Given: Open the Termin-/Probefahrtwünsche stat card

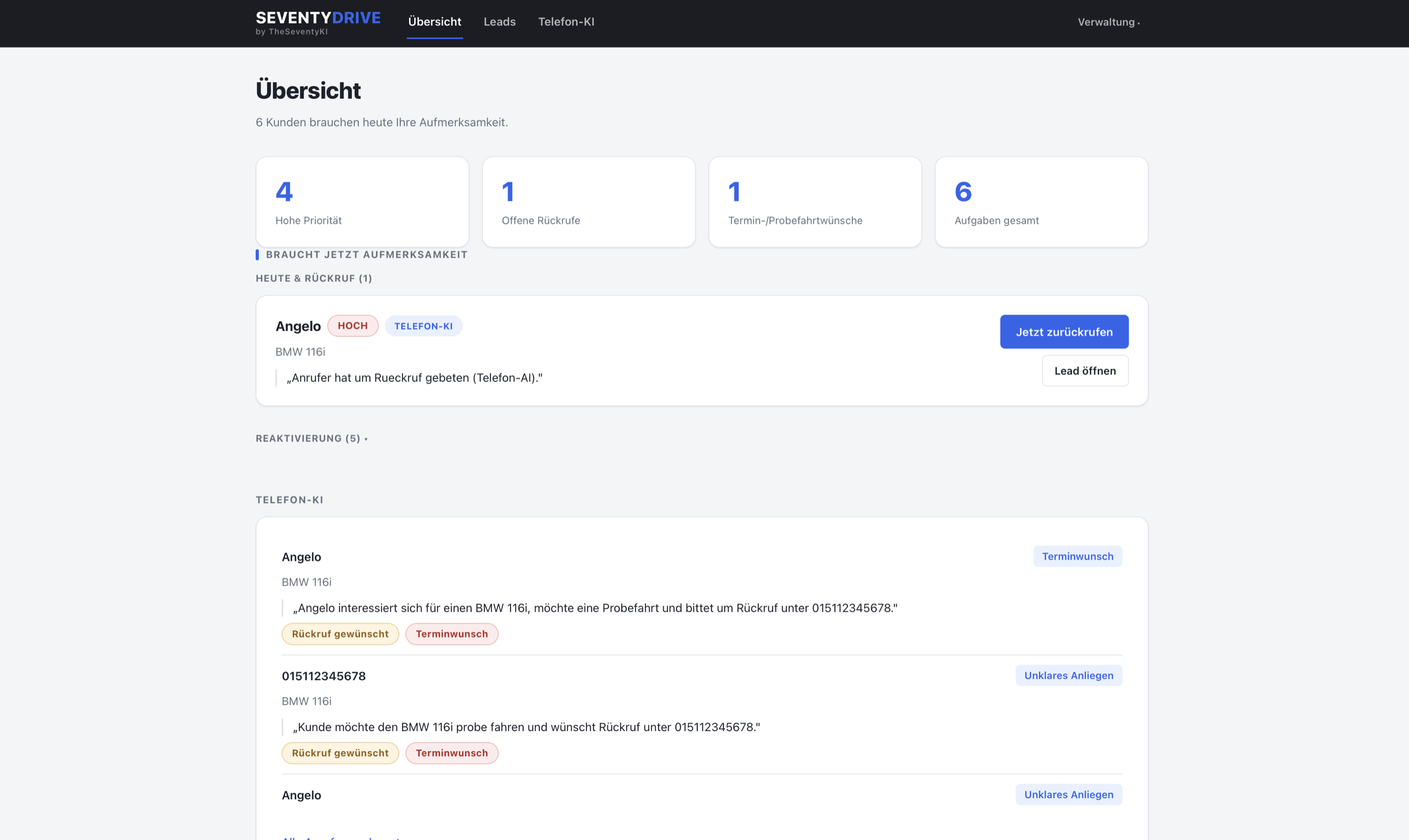Looking at the screenshot, I should (x=815, y=202).
